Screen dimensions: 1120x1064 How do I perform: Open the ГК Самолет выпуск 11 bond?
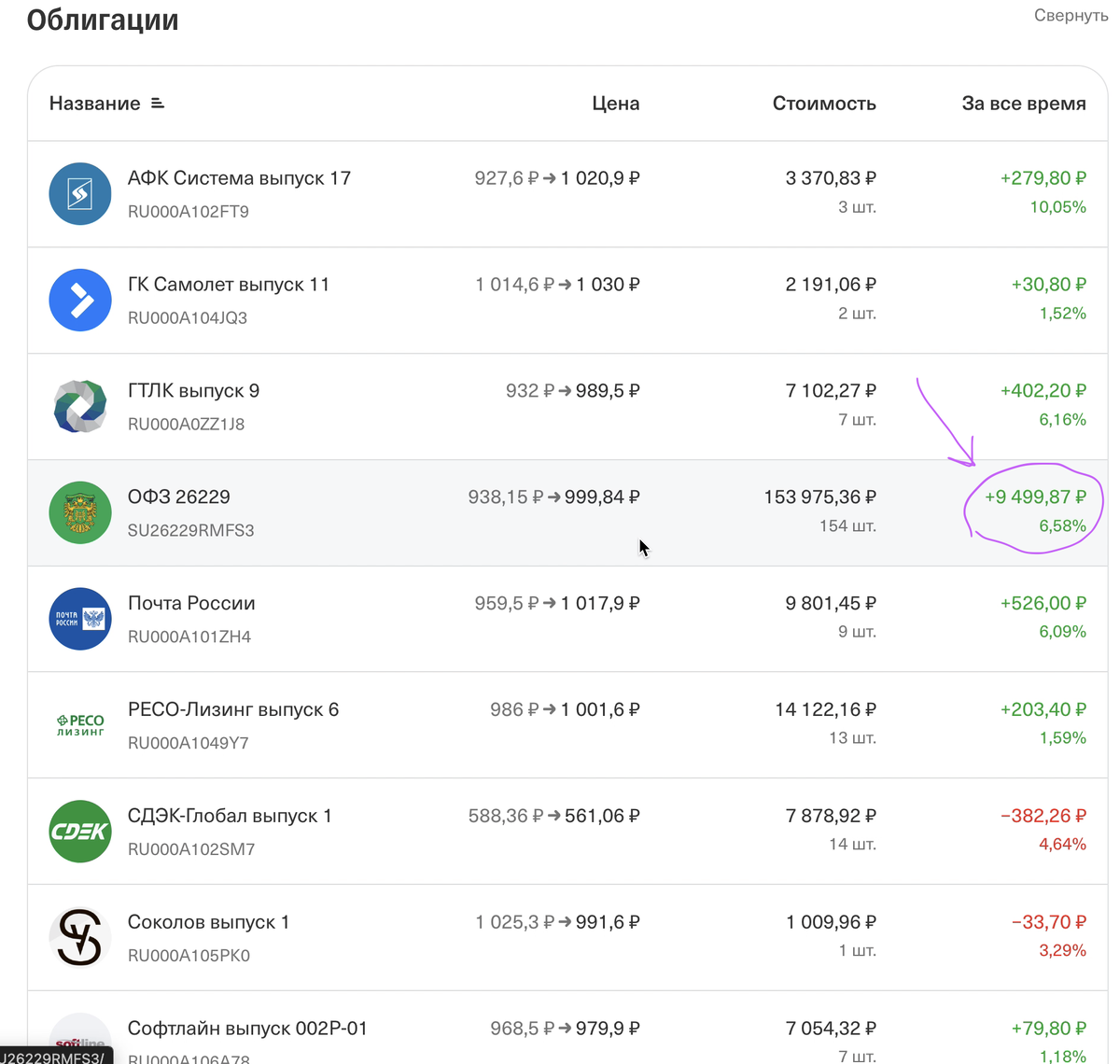229,285
